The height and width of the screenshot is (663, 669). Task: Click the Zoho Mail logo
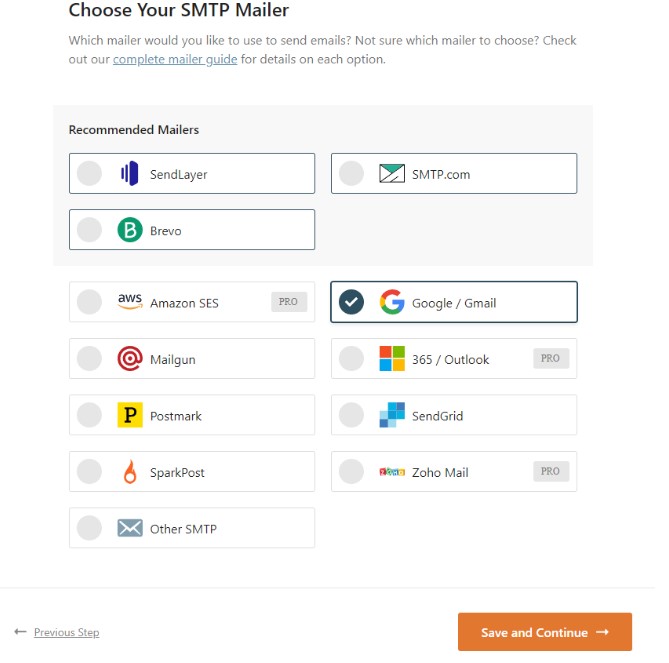[392, 472]
